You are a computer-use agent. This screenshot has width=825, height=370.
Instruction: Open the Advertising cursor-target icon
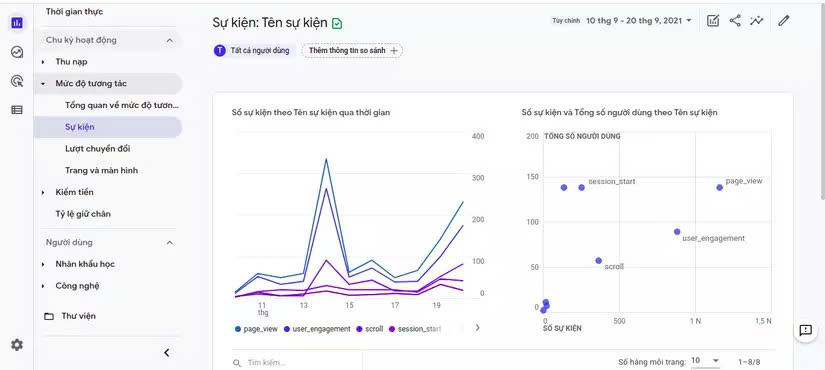[17, 81]
